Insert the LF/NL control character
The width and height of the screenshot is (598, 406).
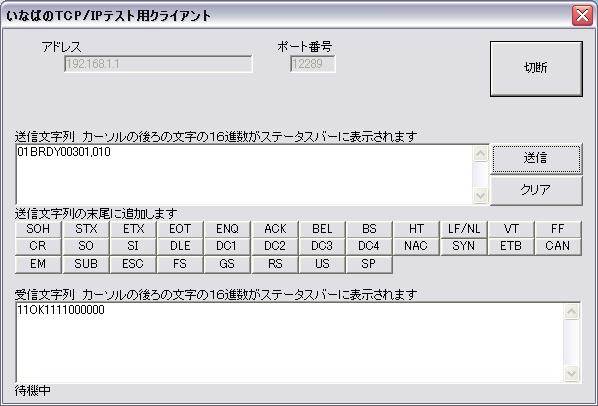[x=464, y=229]
